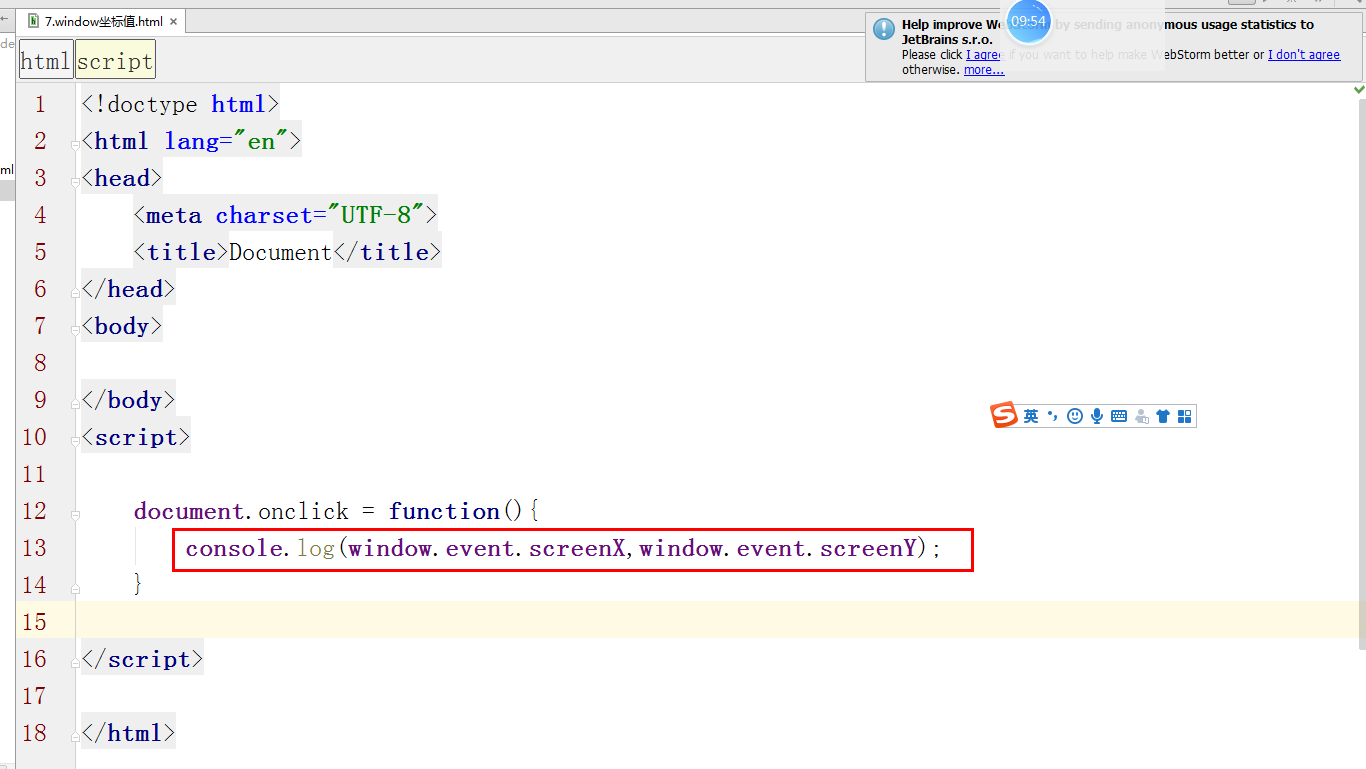Image resolution: width=1366 pixels, height=769 pixels.
Task: Click the "<!doctype html>" line
Action: [x=181, y=104]
